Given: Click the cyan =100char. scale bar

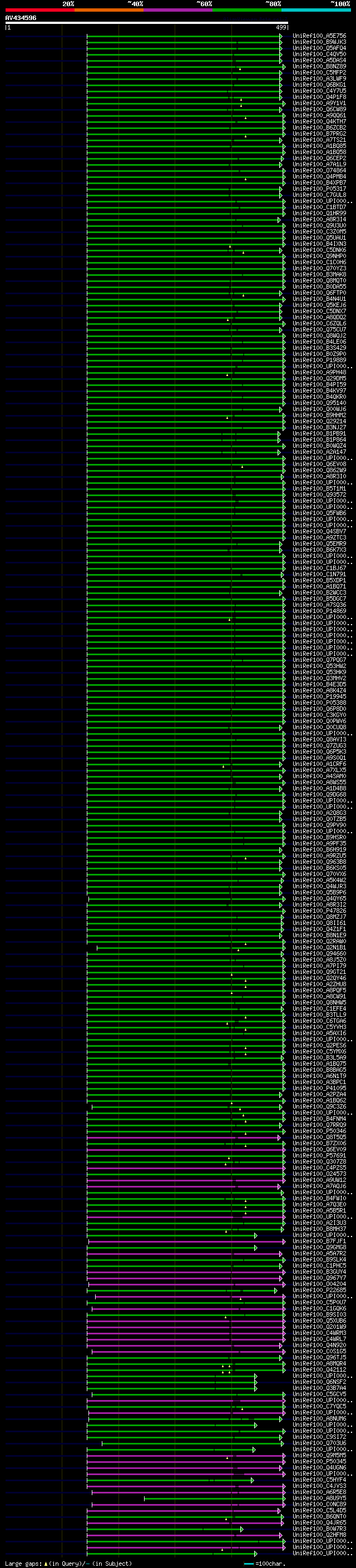Looking at the screenshot, I should [x=248, y=1564].
